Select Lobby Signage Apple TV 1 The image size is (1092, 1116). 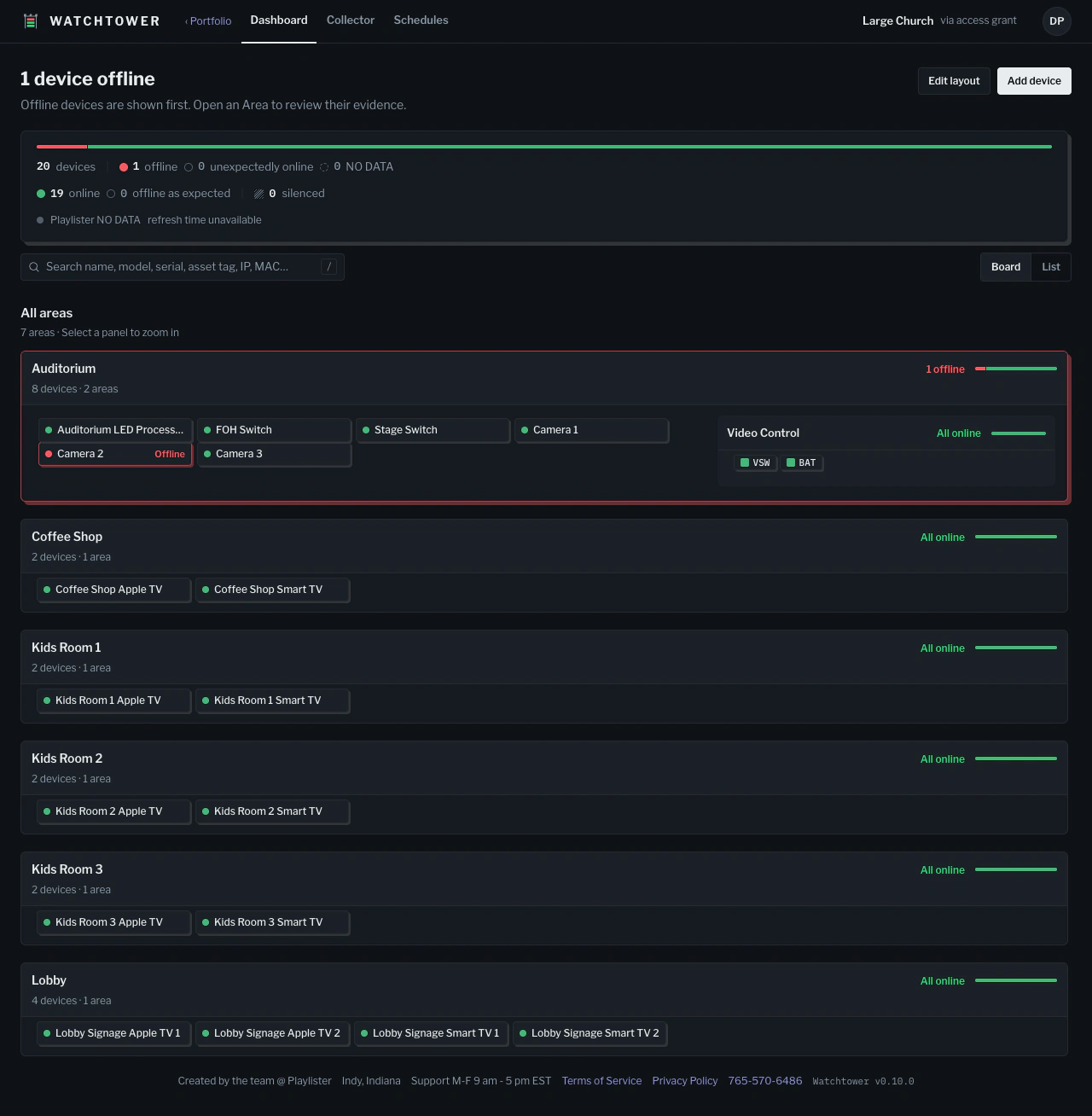113,1033
